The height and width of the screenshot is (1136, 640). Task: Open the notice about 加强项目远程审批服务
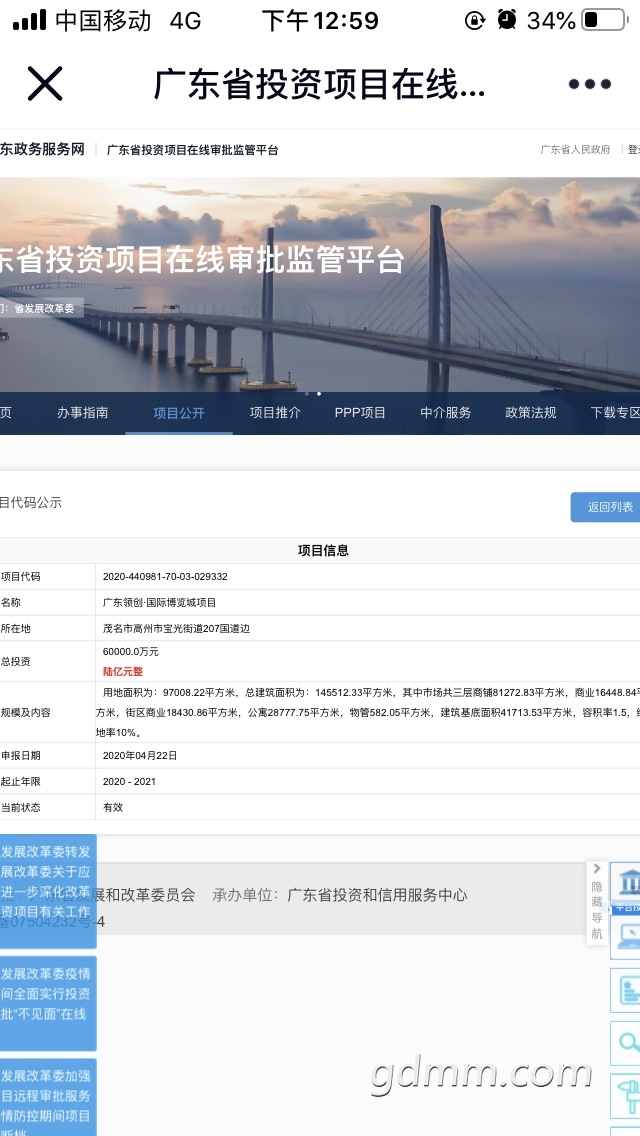(48, 1098)
